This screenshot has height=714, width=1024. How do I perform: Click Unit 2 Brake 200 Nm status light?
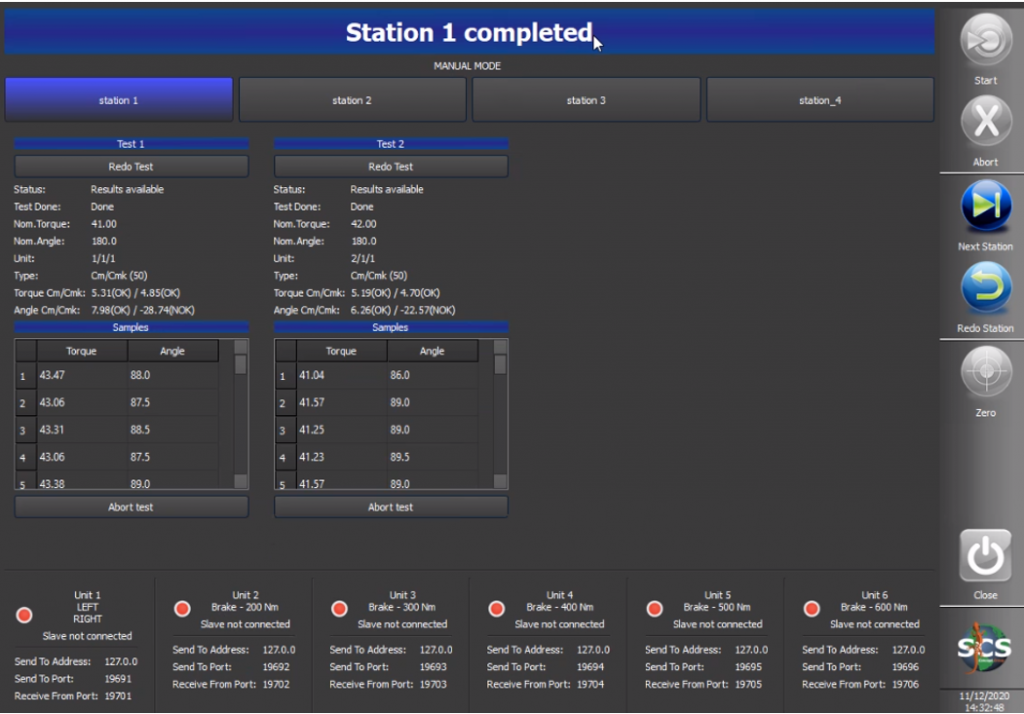coord(182,608)
